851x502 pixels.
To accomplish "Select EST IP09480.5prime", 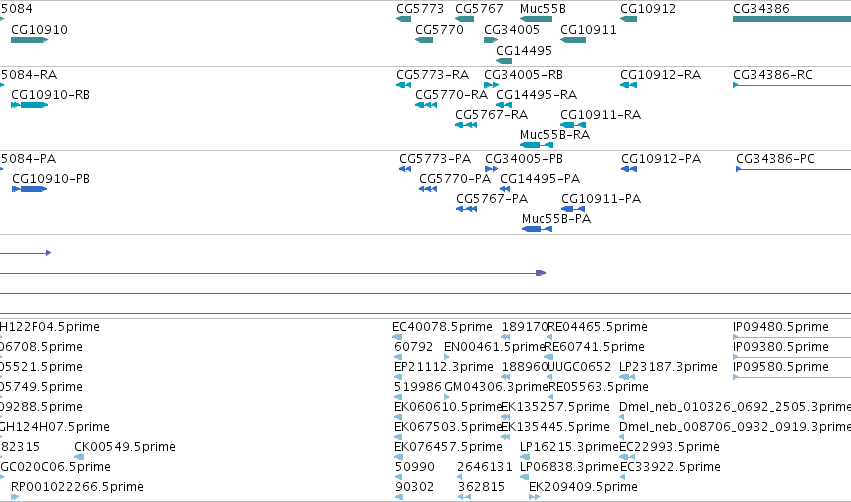I will point(780,327).
